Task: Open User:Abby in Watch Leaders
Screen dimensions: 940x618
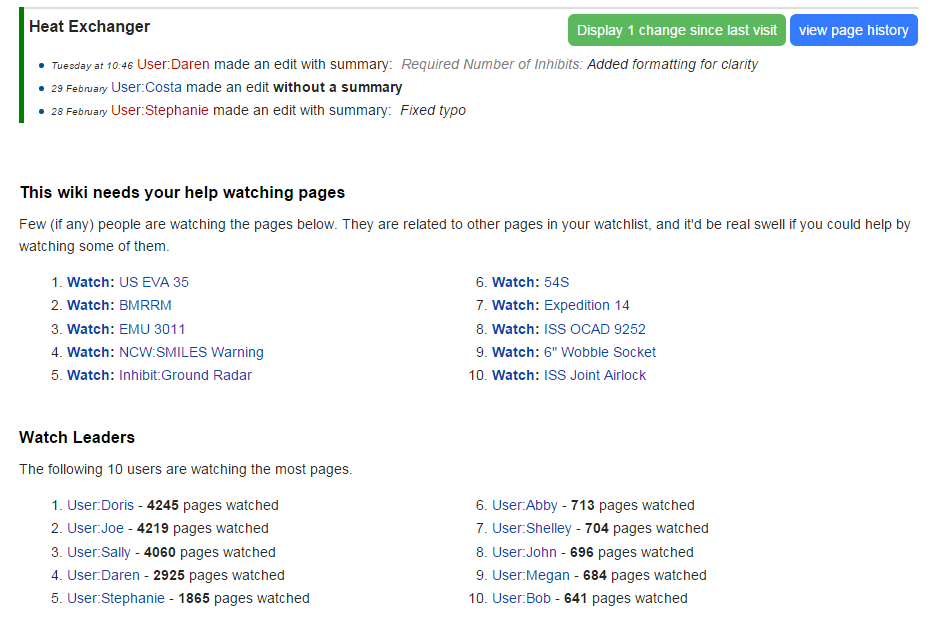Action: click(x=525, y=505)
